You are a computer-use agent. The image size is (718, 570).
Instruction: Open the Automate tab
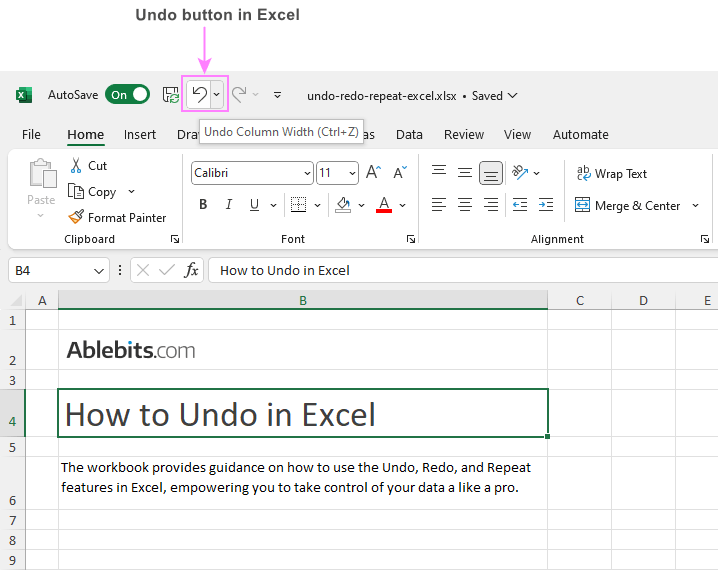tap(581, 135)
